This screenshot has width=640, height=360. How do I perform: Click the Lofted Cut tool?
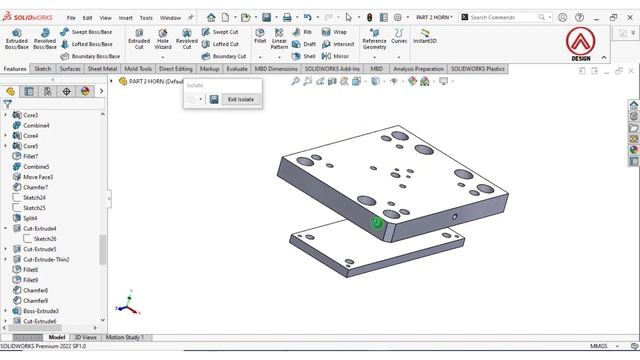coord(220,44)
